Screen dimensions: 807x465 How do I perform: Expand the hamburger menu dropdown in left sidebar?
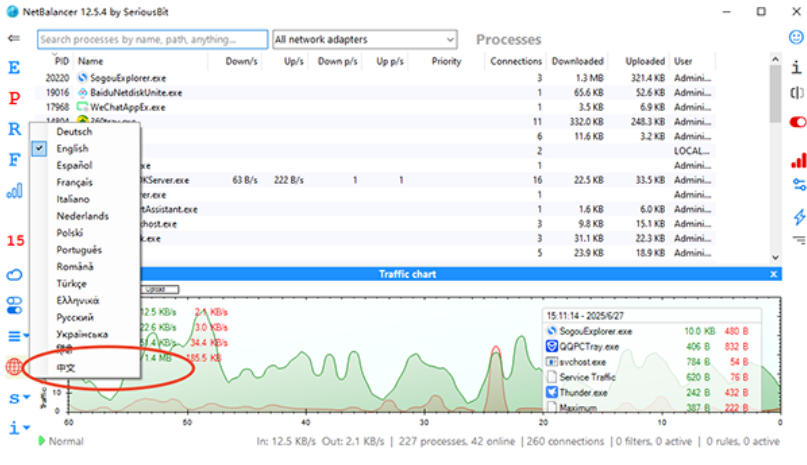[17, 336]
